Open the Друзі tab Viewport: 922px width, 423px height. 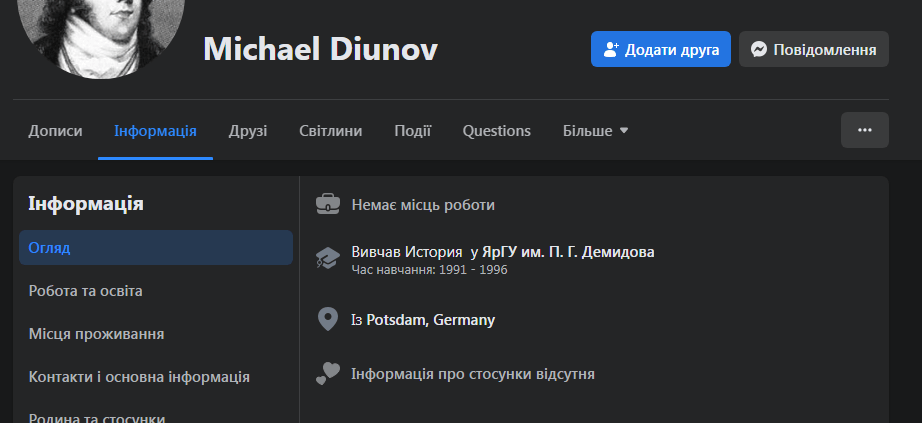tap(248, 131)
